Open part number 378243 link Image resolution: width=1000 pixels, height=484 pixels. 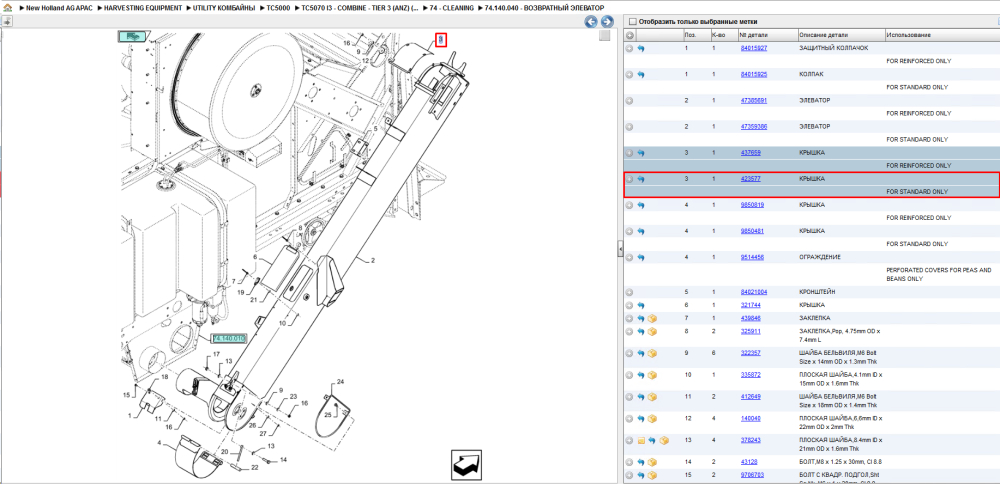pos(750,440)
